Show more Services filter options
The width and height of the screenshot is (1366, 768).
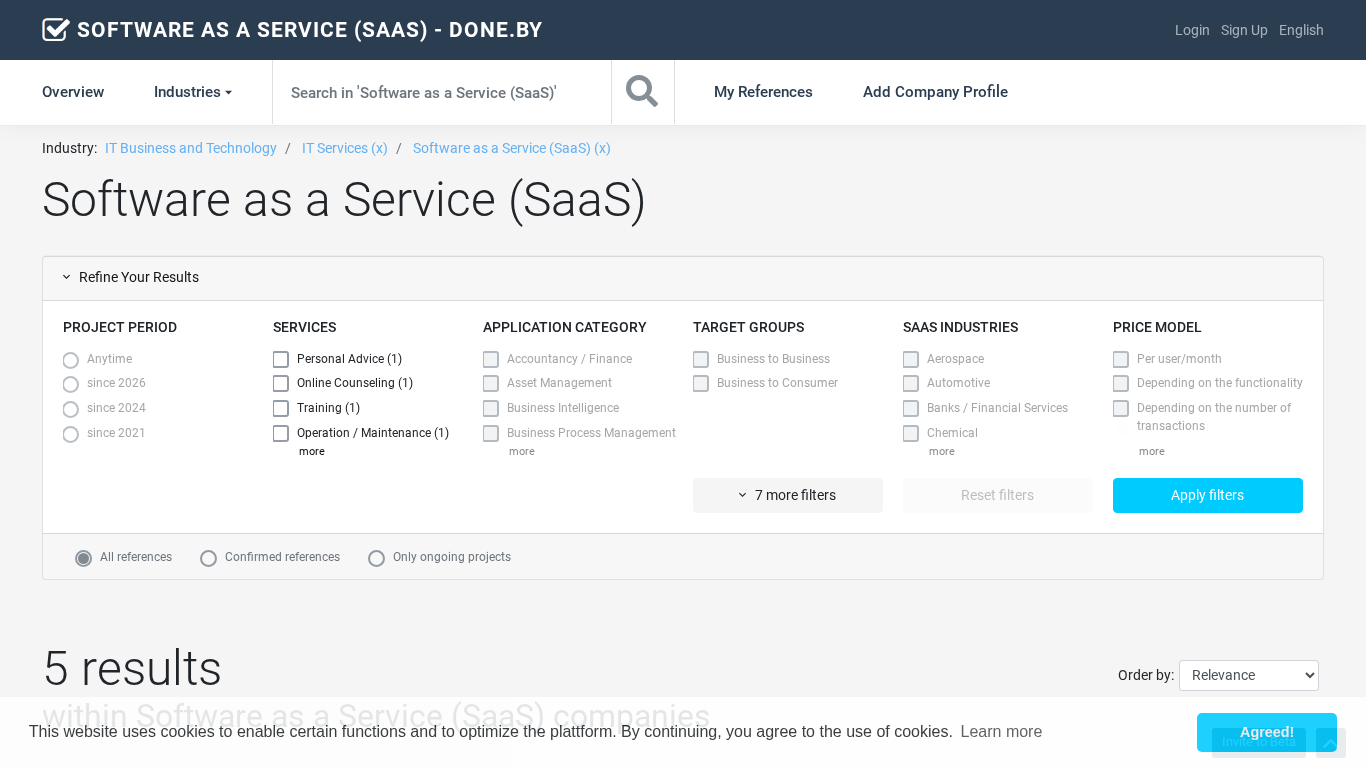coord(311,452)
